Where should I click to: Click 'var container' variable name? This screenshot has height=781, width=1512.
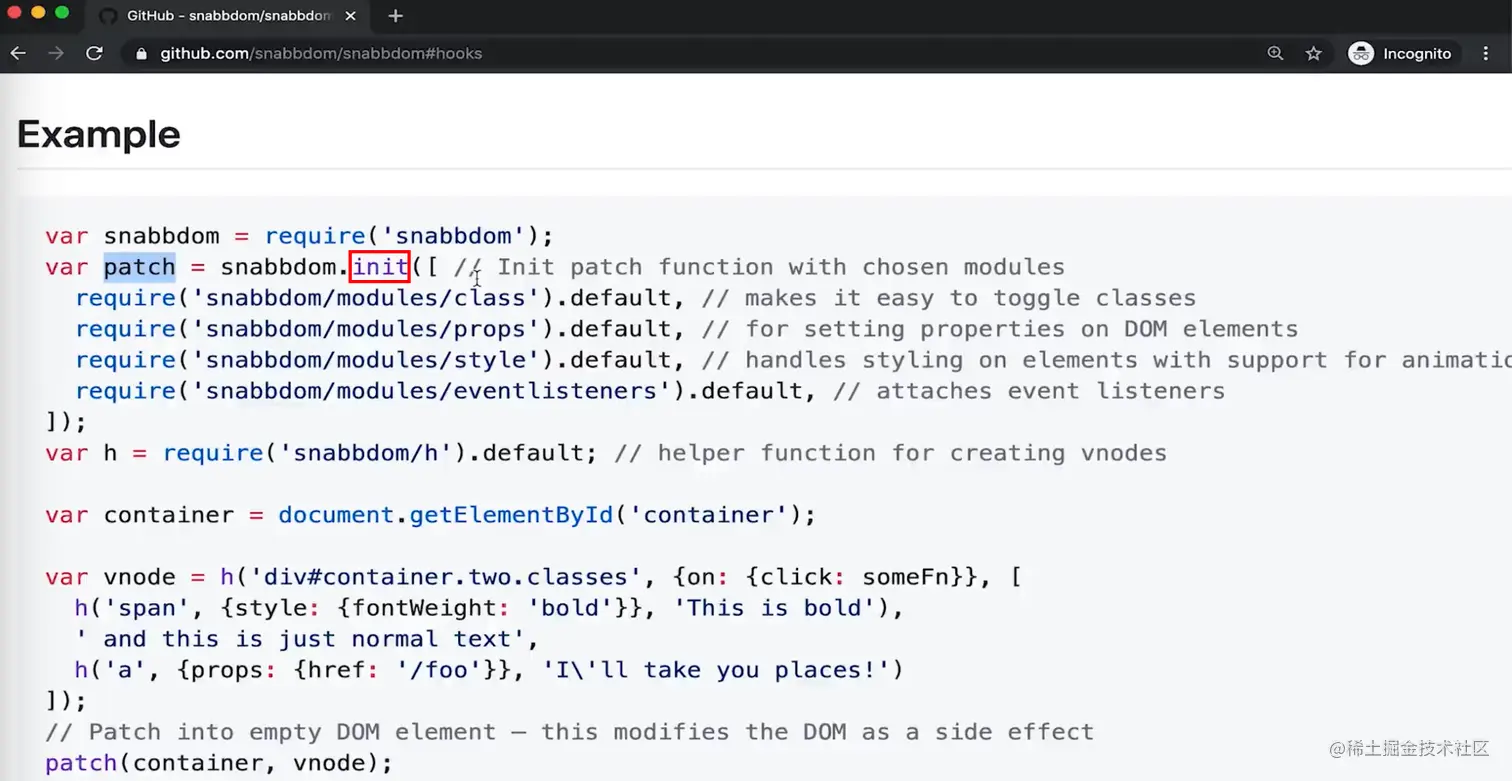(x=168, y=515)
